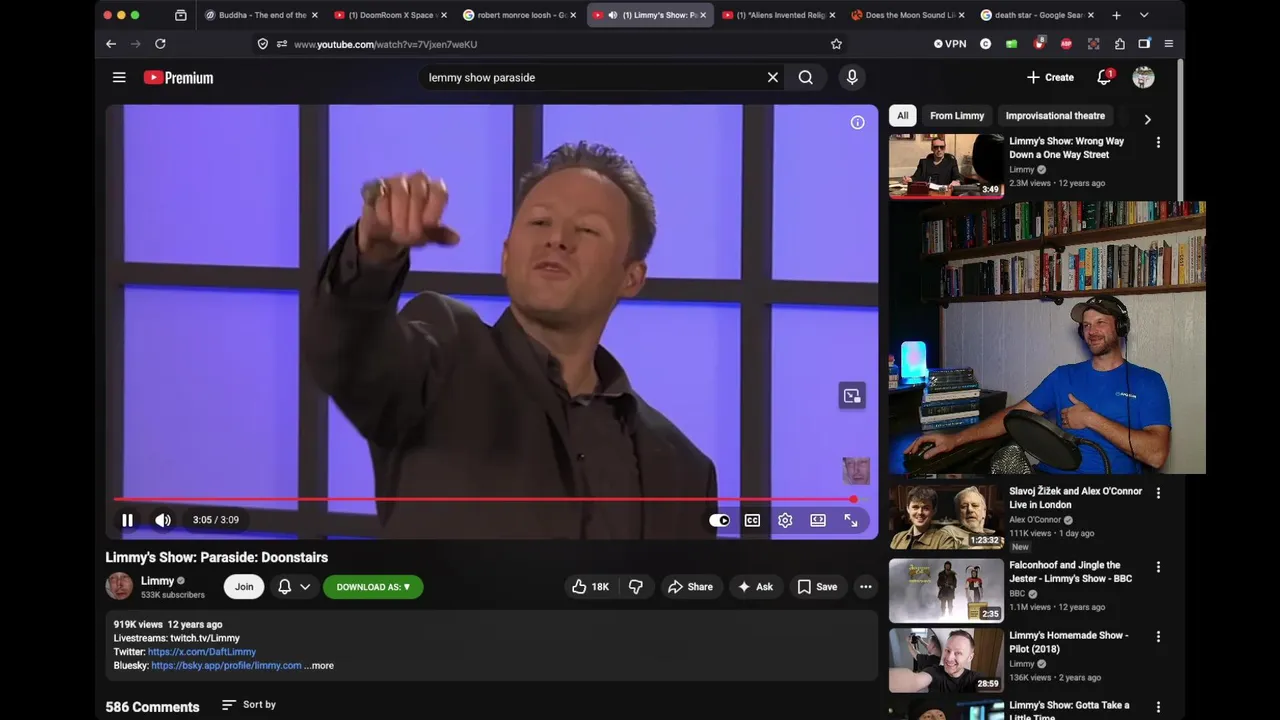This screenshot has width=1280, height=720.
Task: Open the YouTube guide hamburger menu
Action: [119, 77]
